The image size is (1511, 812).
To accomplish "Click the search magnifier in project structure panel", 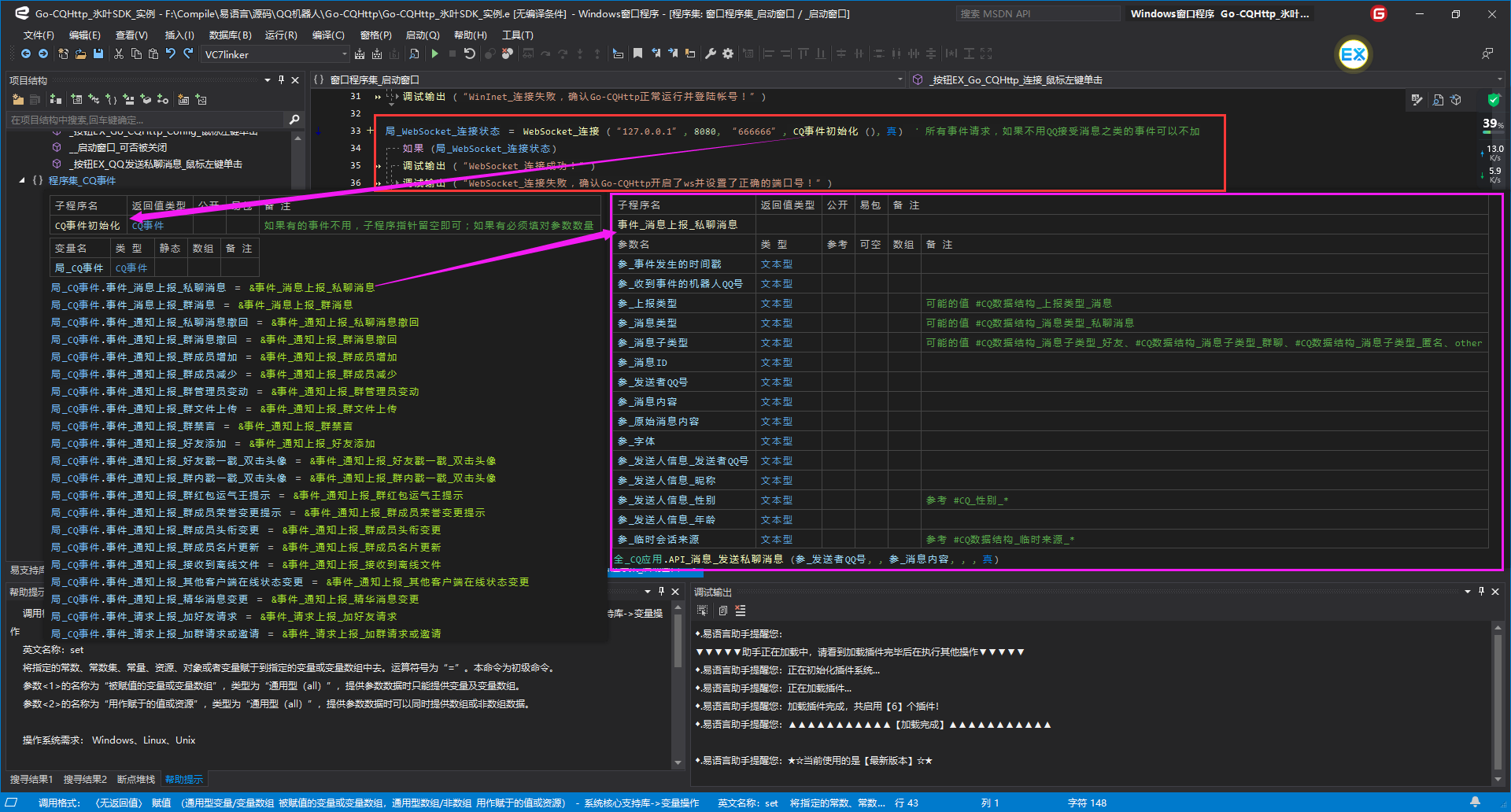I will point(294,120).
